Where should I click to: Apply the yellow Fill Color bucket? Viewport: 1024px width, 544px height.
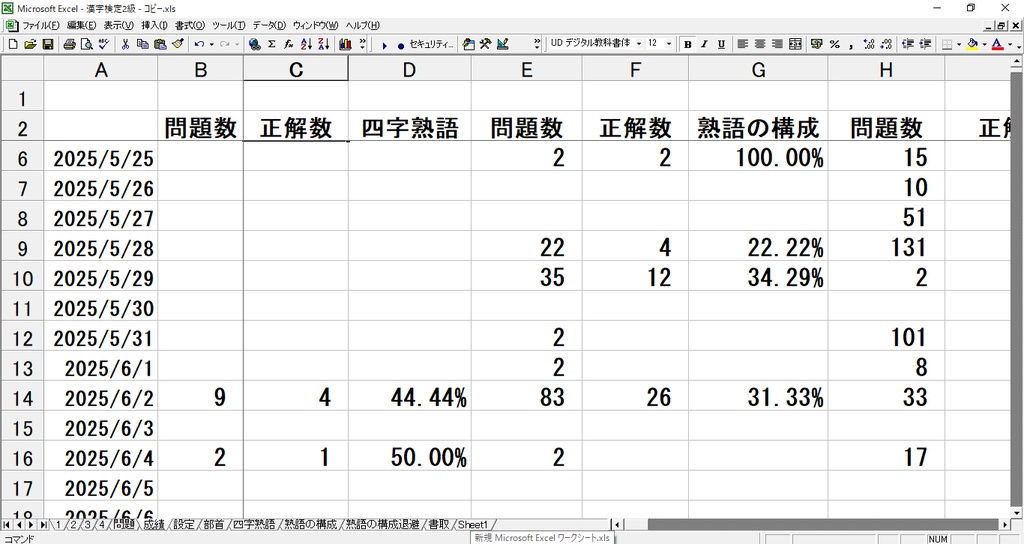pos(972,44)
